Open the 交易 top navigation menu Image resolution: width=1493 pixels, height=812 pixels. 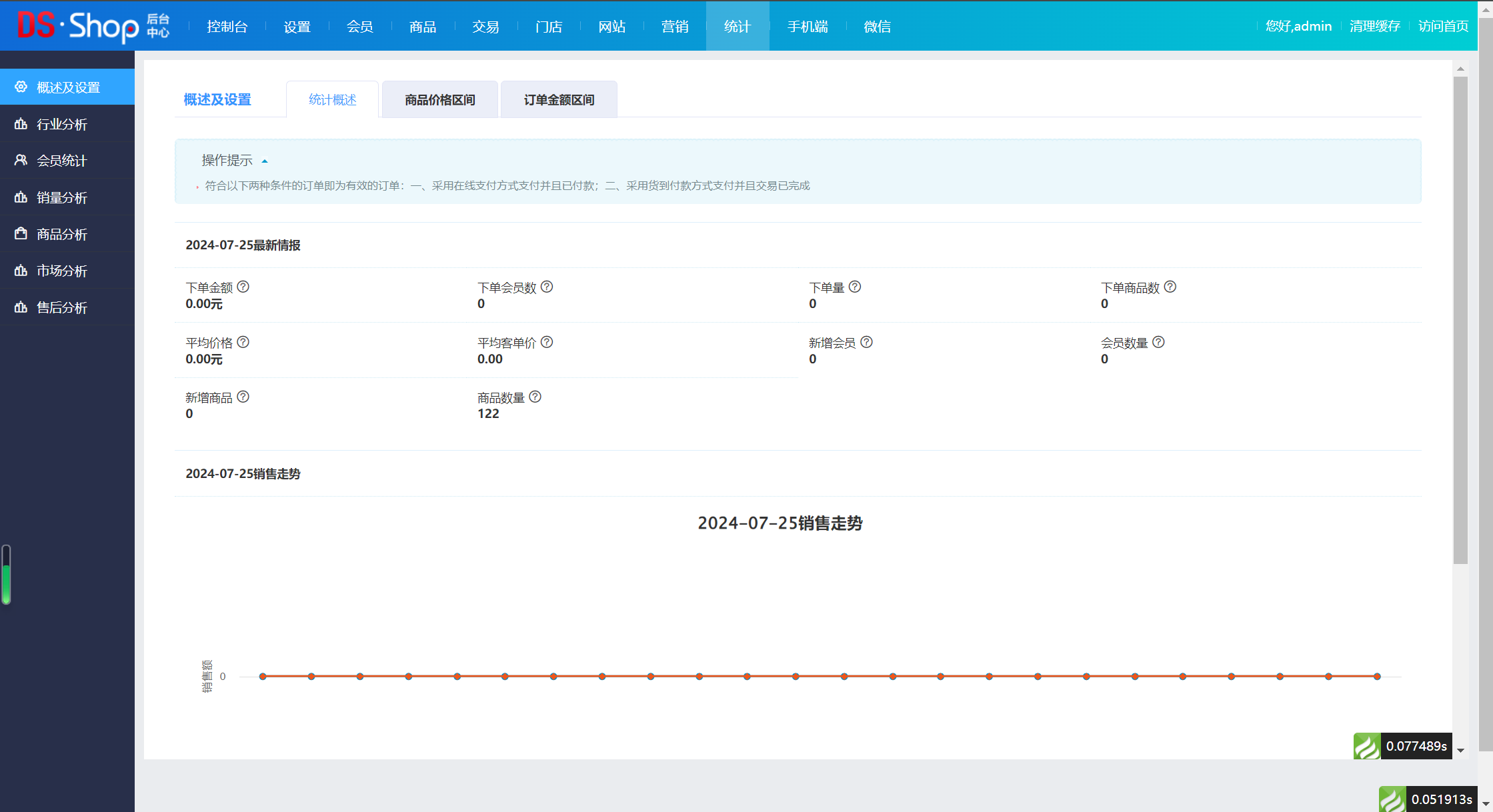(485, 27)
